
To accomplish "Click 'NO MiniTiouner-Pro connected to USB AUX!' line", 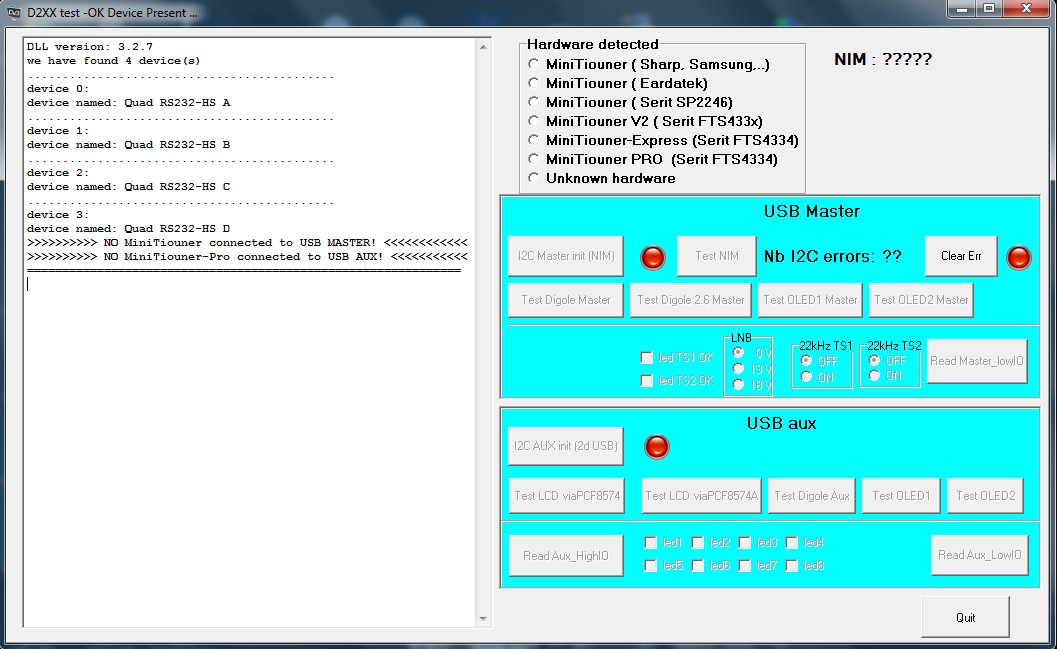I will click(x=247, y=257).
